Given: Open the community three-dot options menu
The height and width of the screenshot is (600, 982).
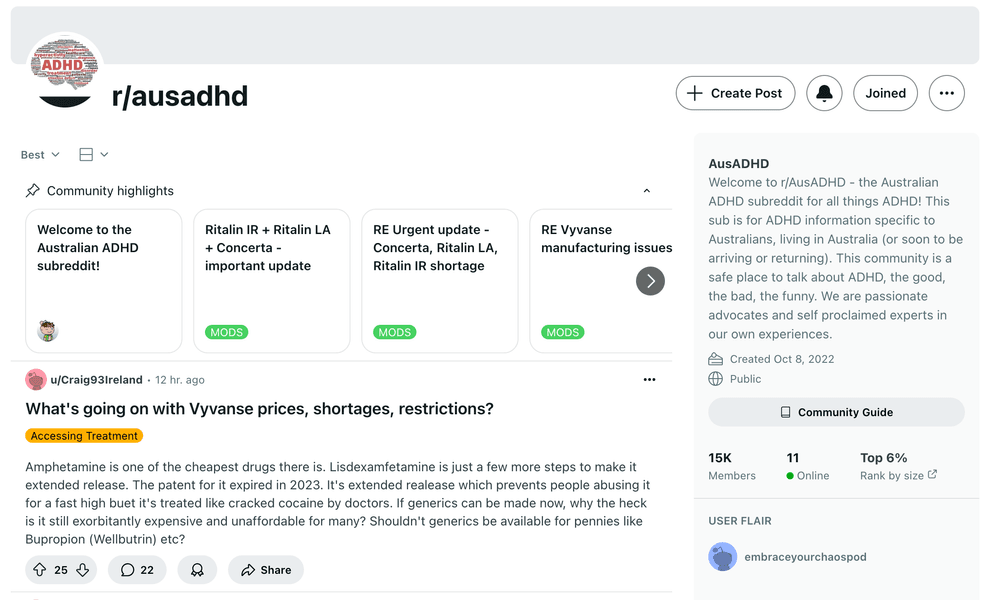Looking at the screenshot, I should [946, 93].
